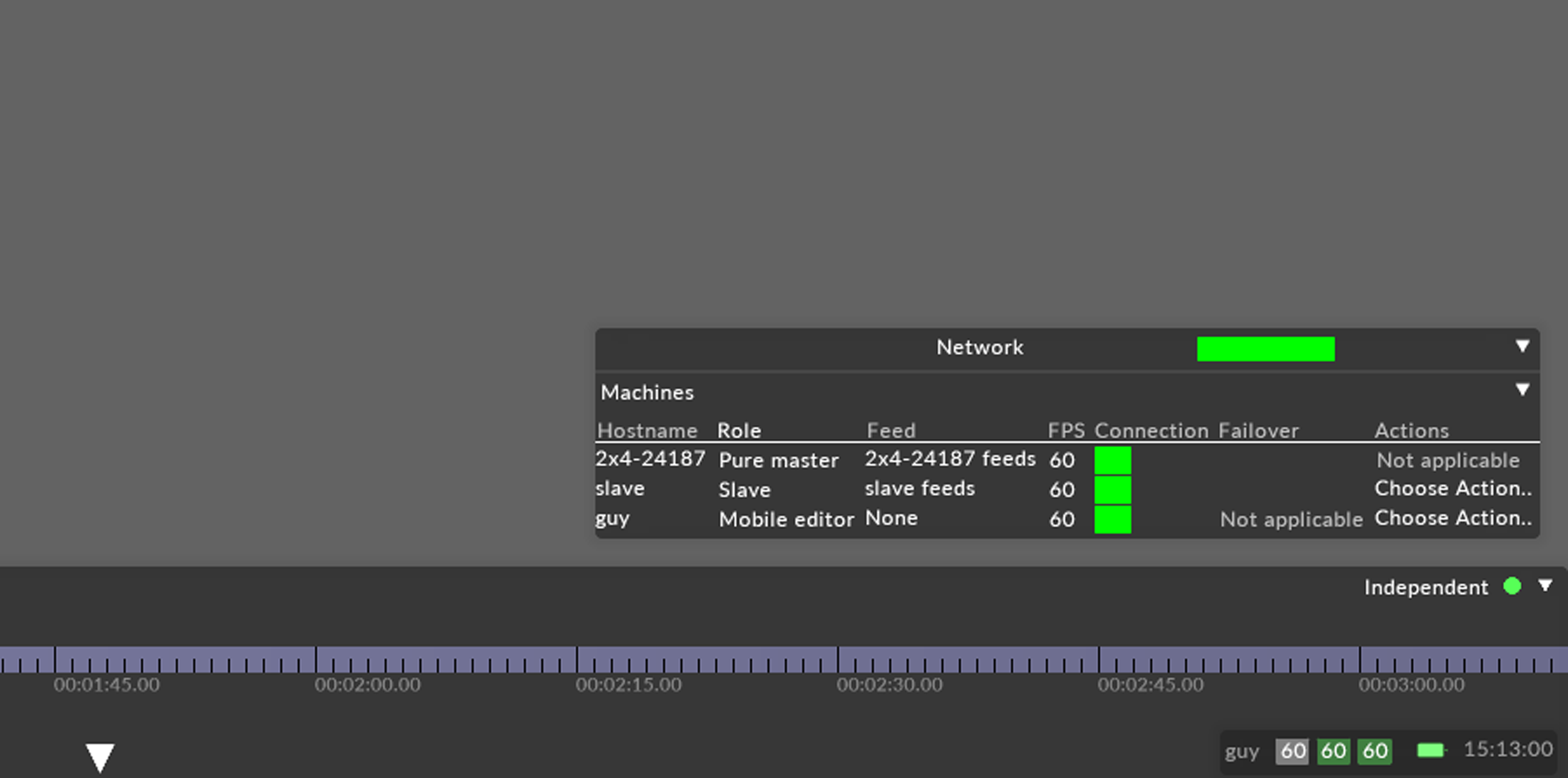Click the Failover column header
The height and width of the screenshot is (778, 1568).
[x=1259, y=430]
